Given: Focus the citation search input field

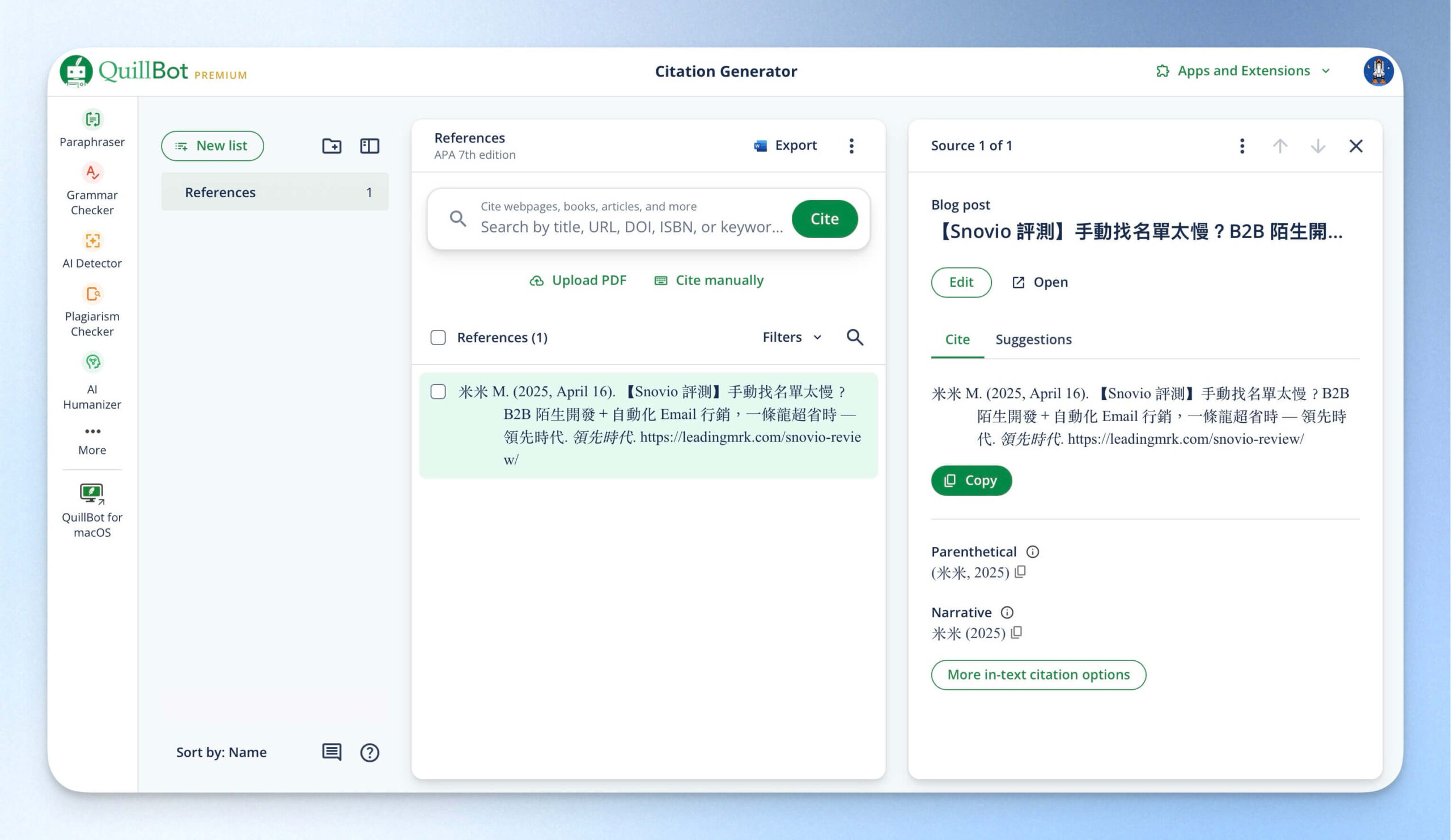Looking at the screenshot, I should click(631, 227).
